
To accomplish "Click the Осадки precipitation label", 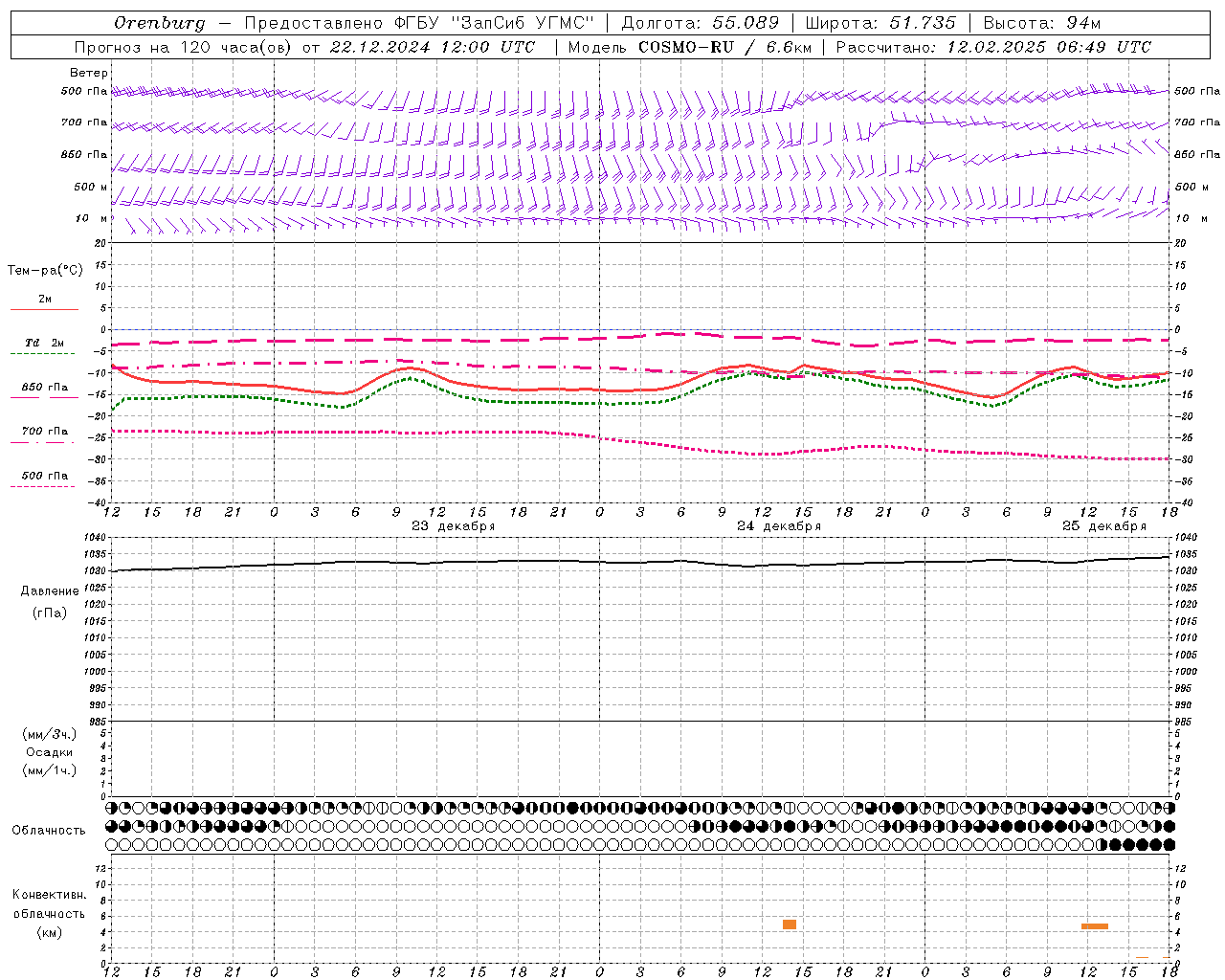I will 50,752.
